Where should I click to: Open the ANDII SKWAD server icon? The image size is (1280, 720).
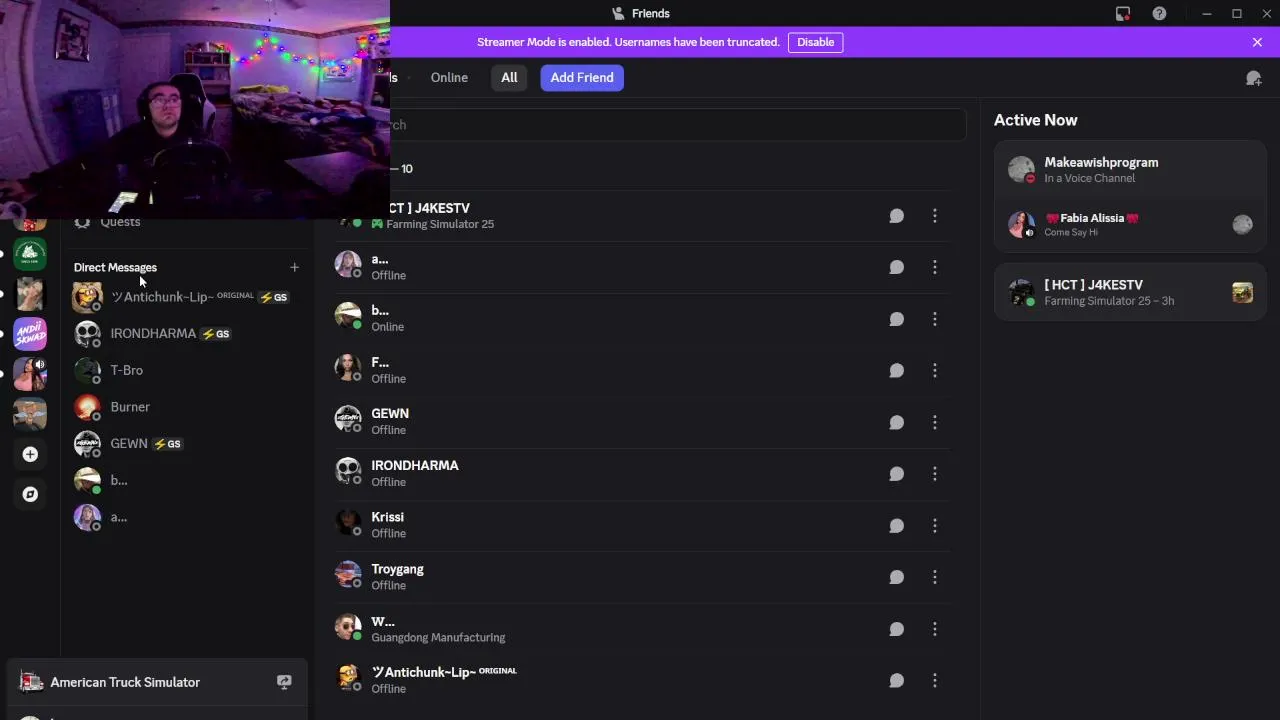click(30, 334)
